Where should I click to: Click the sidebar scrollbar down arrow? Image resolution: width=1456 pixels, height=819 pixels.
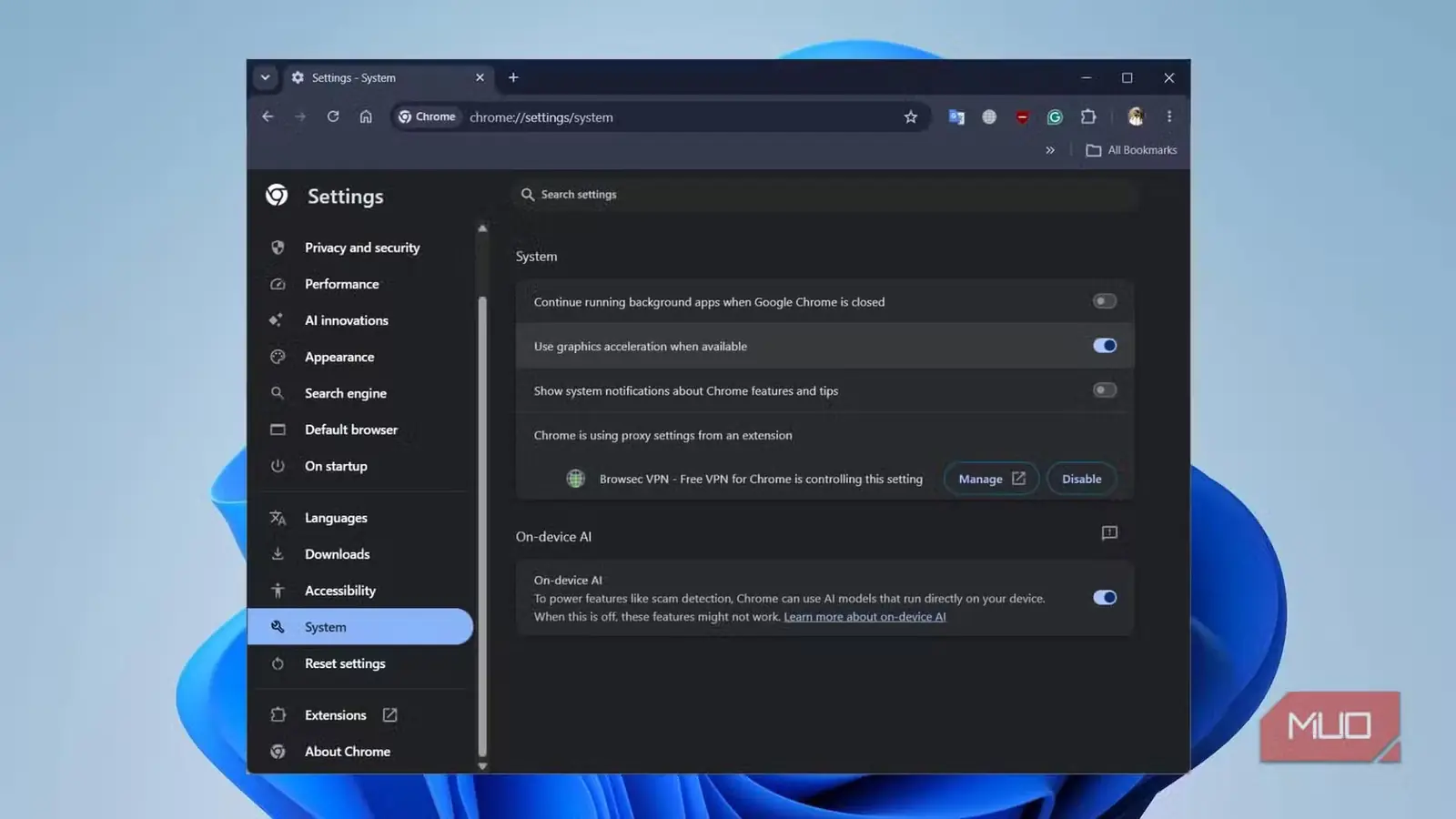tap(482, 766)
